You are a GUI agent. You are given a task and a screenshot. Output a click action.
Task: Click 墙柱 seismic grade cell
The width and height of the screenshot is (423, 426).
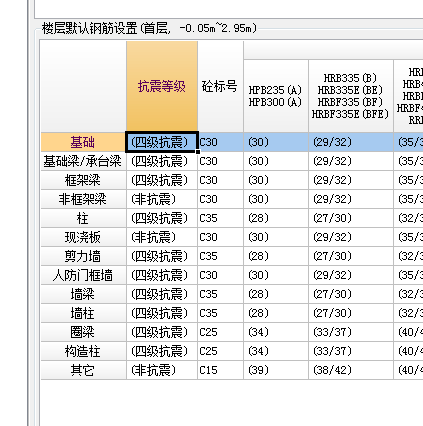click(162, 313)
